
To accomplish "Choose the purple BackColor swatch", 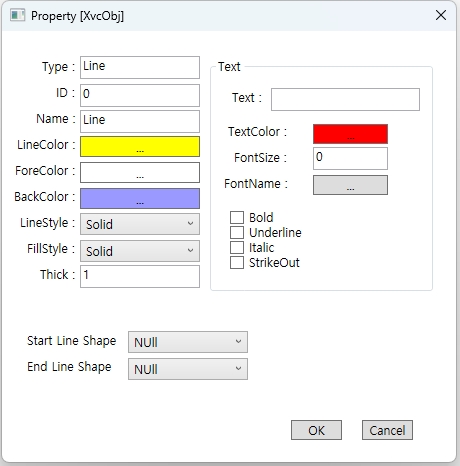I will point(140,198).
